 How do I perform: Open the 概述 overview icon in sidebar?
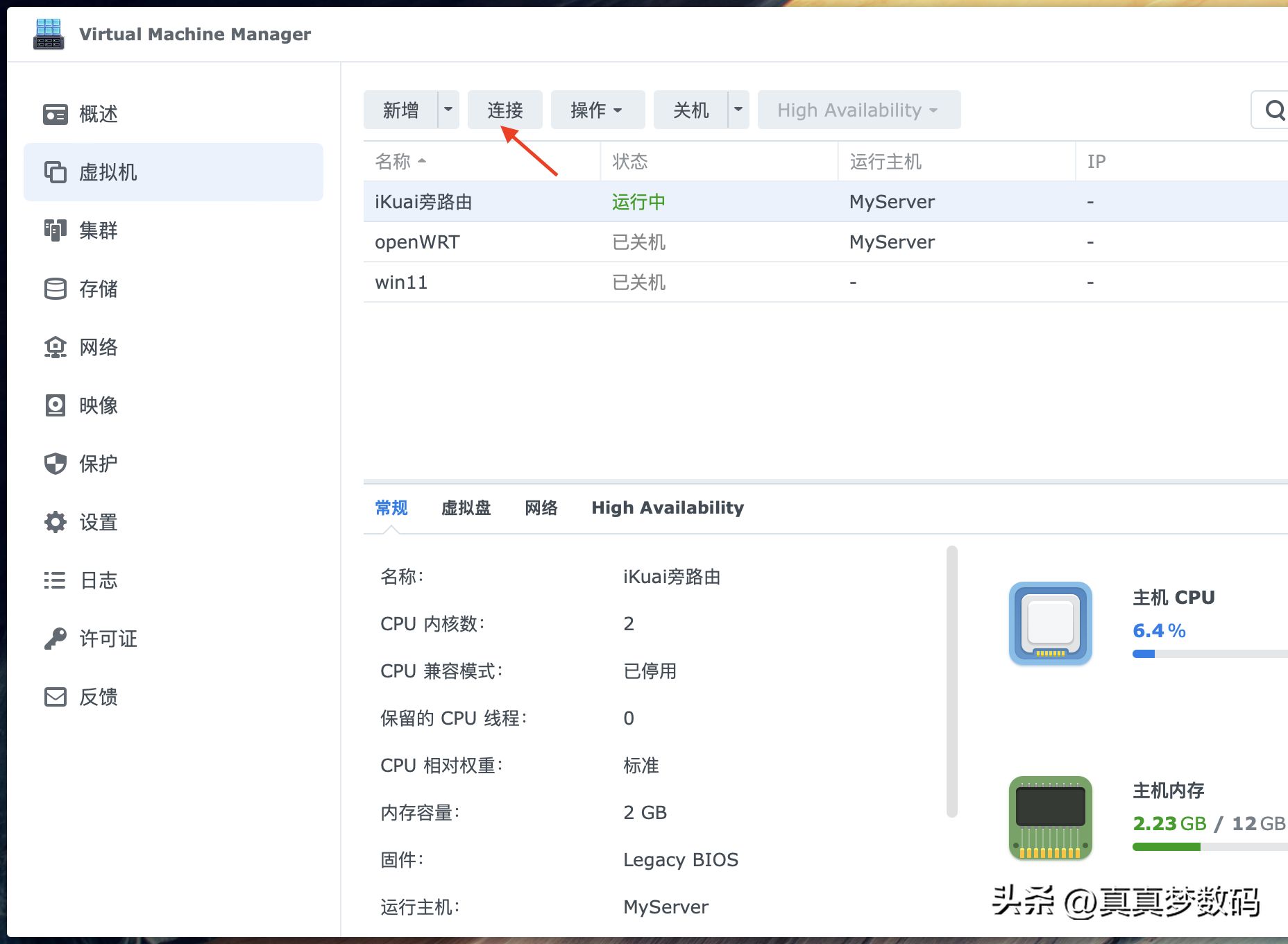[56, 114]
